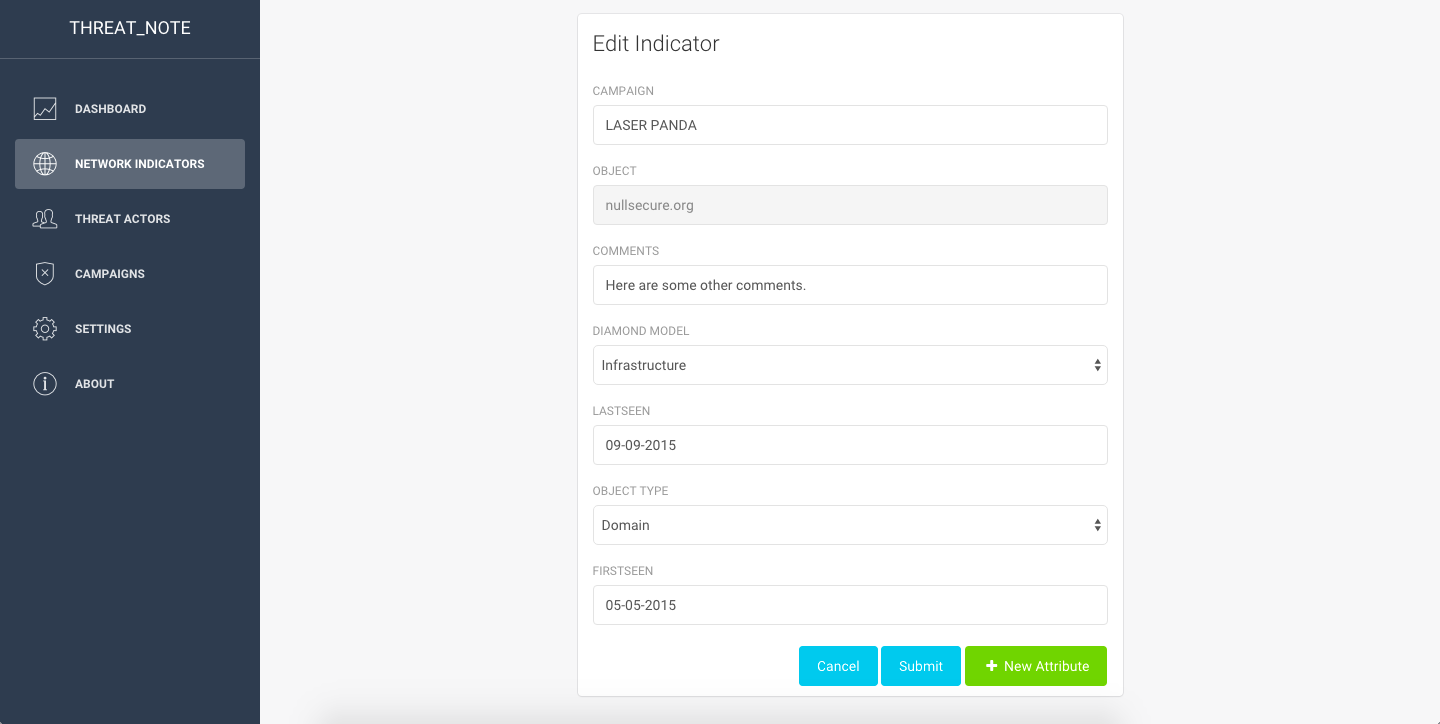The image size is (1440, 724).
Task: Click the FIRSTSEEN field label
Action: click(x=623, y=571)
